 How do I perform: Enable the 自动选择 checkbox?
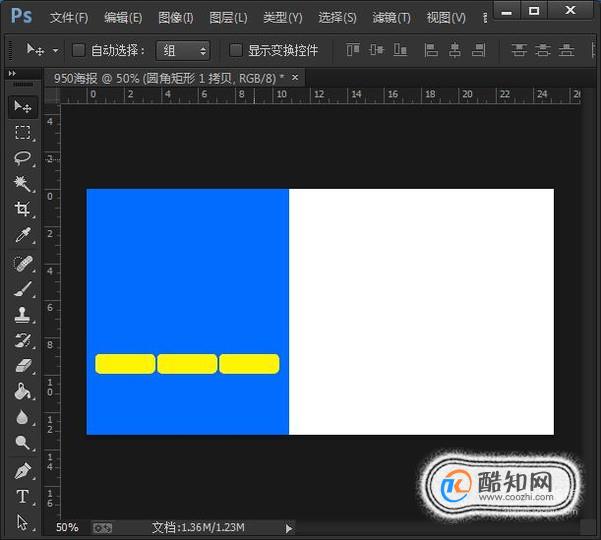[x=79, y=50]
